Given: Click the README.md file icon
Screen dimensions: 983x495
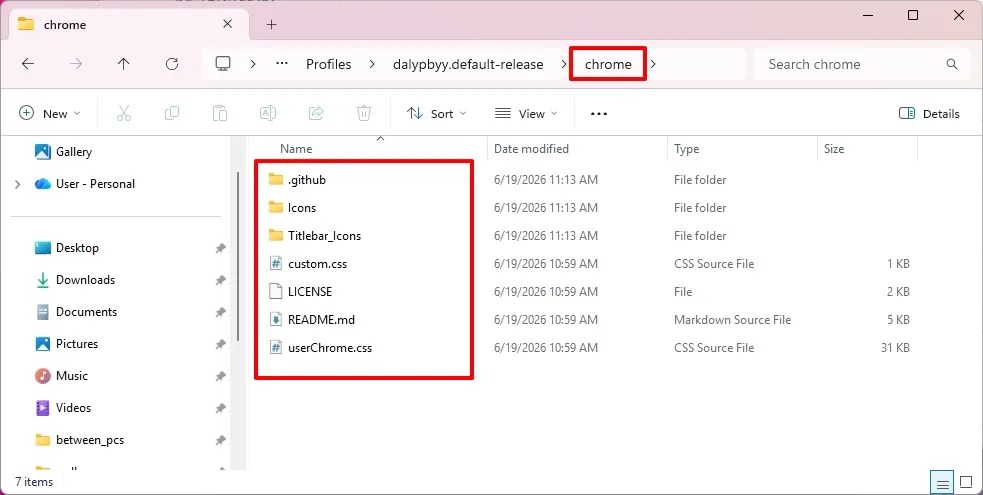Looking at the screenshot, I should point(276,320).
